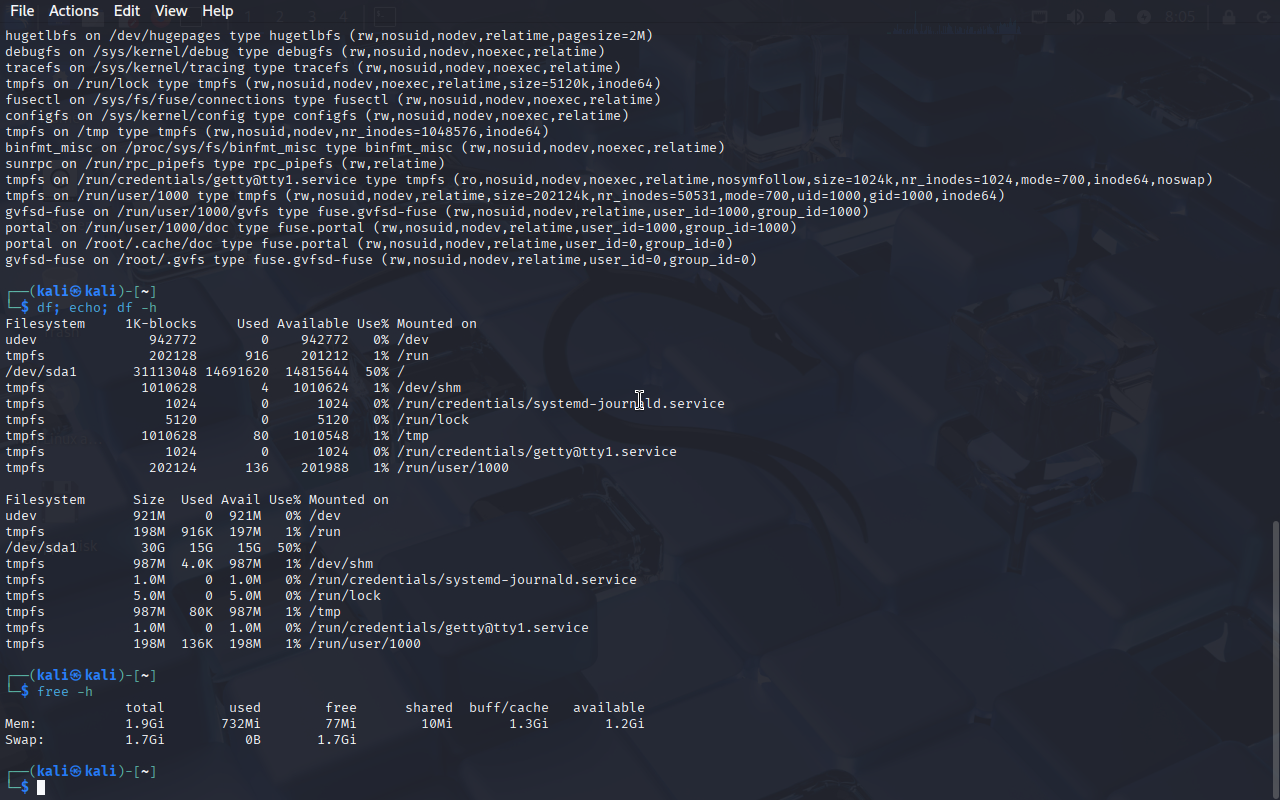Click the 14815644 available value
Image resolution: width=1280 pixels, height=800 pixels.
[317, 371]
